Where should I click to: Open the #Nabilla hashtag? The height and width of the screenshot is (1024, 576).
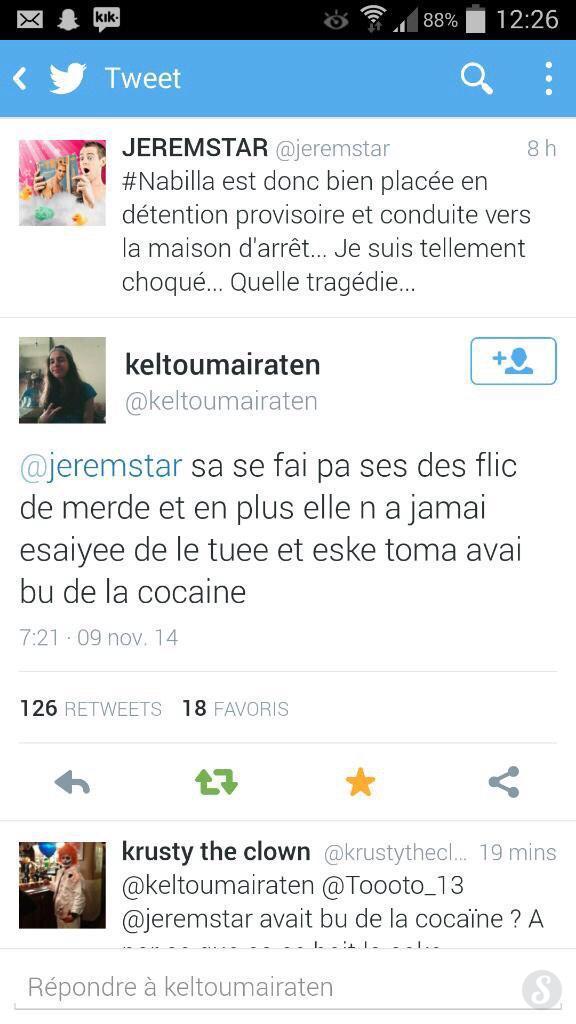(169, 181)
